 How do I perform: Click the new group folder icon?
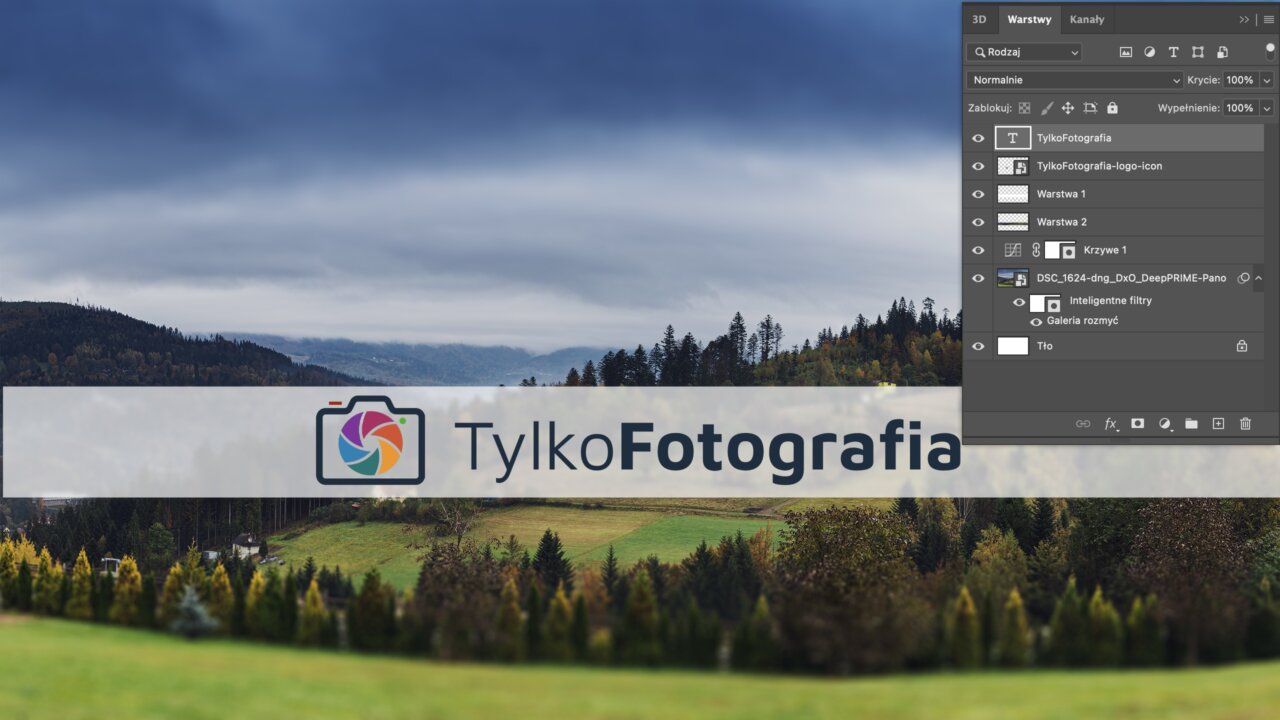tap(1191, 424)
